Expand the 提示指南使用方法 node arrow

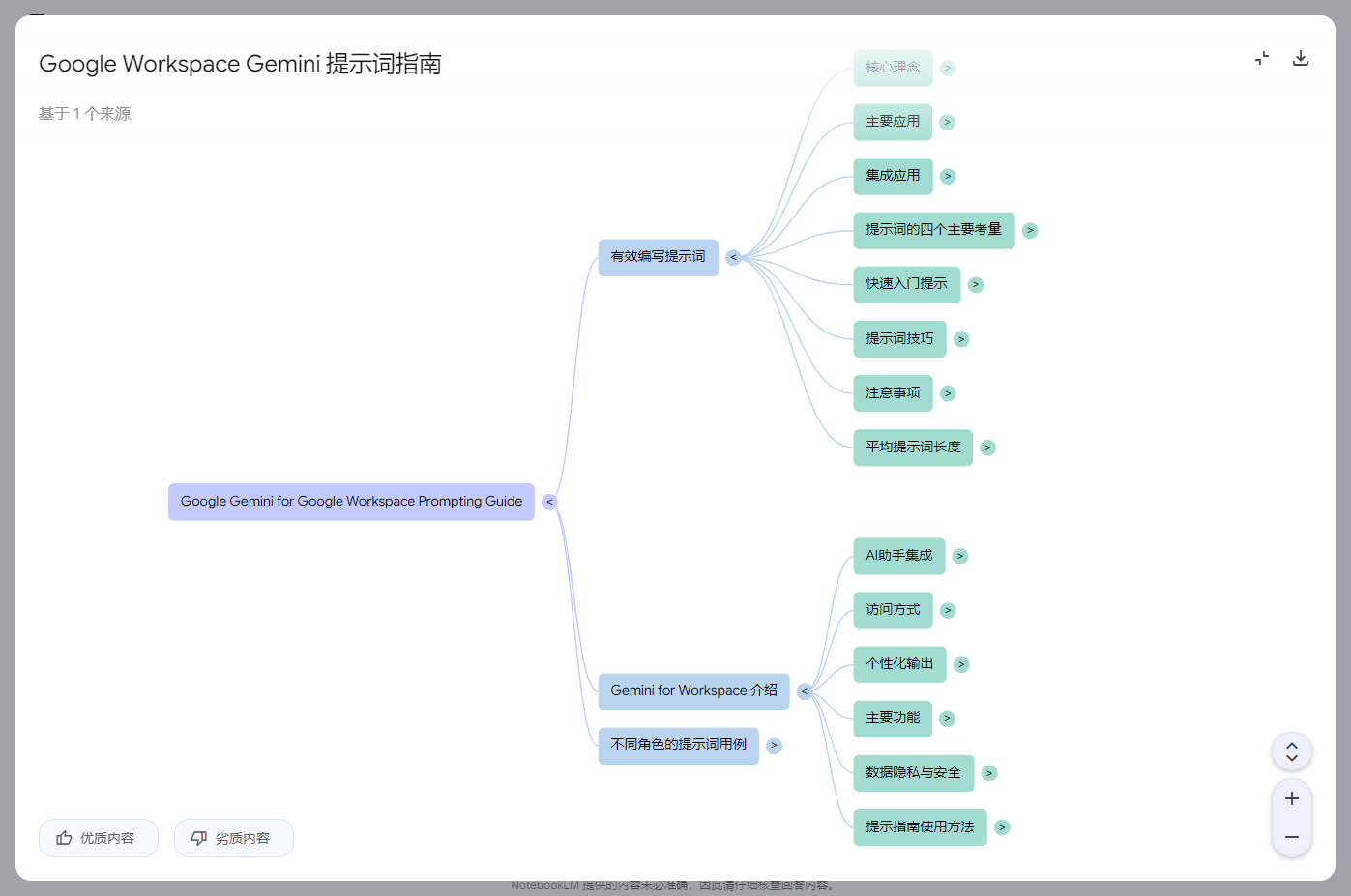[x=1002, y=827]
